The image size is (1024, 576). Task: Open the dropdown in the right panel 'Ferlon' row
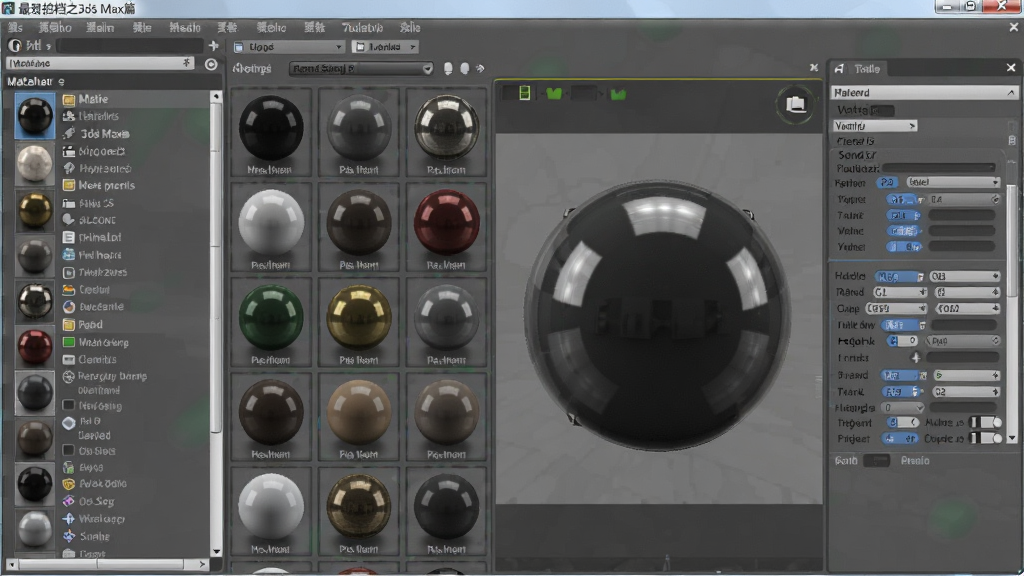coord(953,182)
